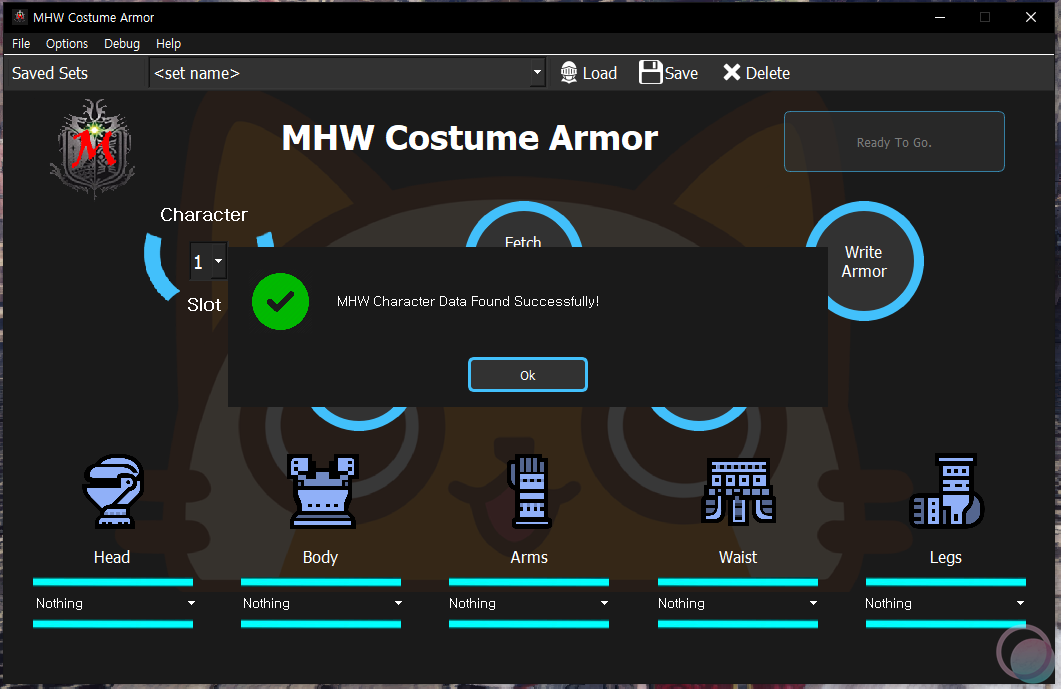This screenshot has width=1061, height=689.
Task: Click the Character label text
Action: (x=204, y=215)
